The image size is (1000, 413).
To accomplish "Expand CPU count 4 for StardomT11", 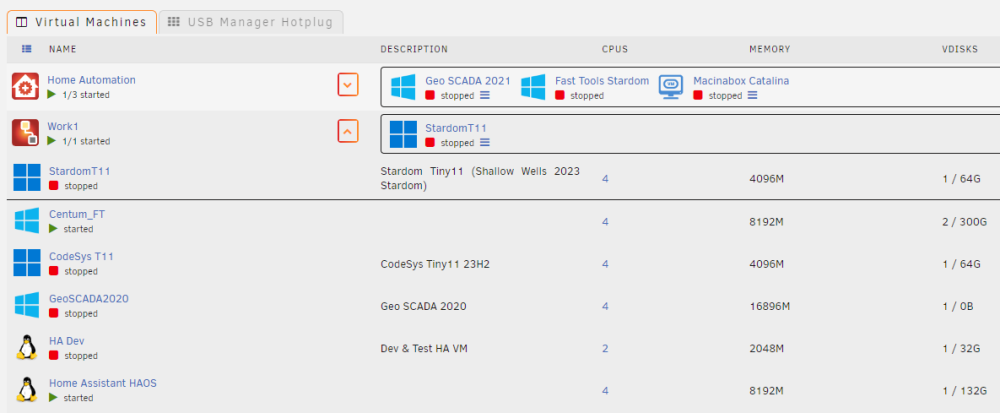I will pyautogui.click(x=605, y=179).
